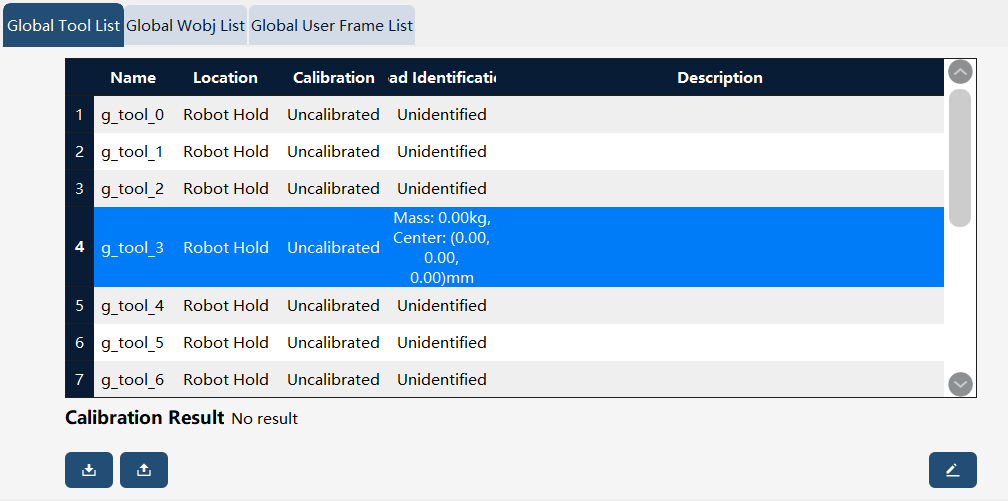This screenshot has width=1008, height=501.
Task: Click row number 4 header
Action: (80, 248)
